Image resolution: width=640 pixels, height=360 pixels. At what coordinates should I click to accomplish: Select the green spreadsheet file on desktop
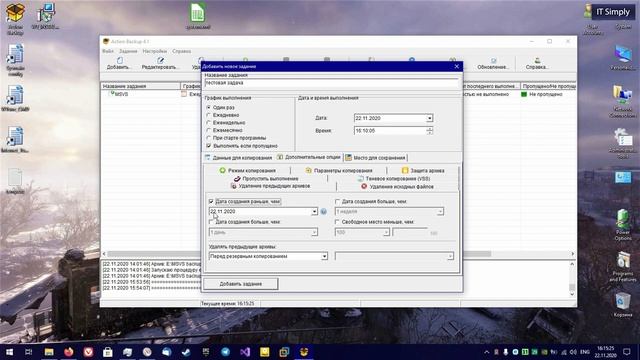[198, 16]
